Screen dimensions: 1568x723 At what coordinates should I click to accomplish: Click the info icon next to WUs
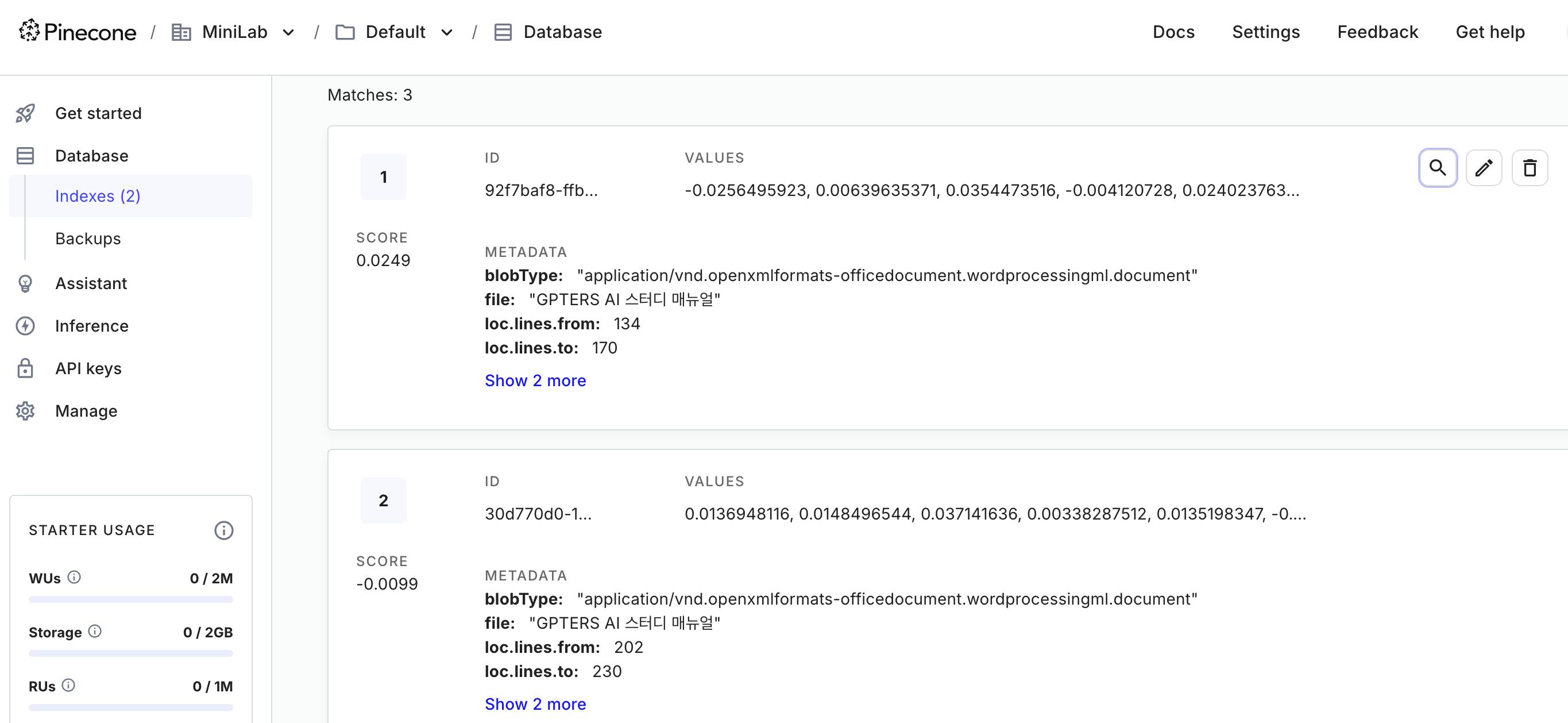point(74,577)
